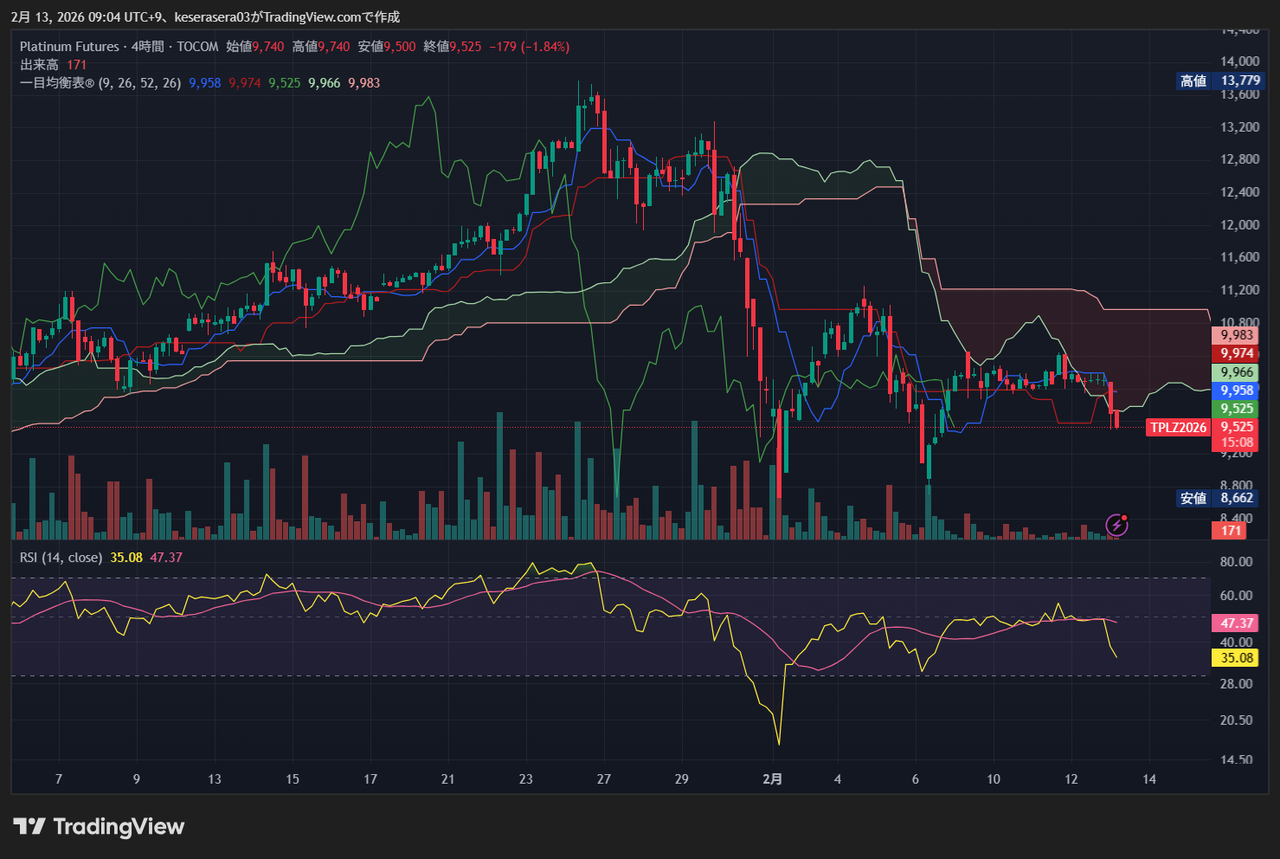The height and width of the screenshot is (859, 1280).
Task: Click 14,000 on the price axis
Action: (1238, 62)
